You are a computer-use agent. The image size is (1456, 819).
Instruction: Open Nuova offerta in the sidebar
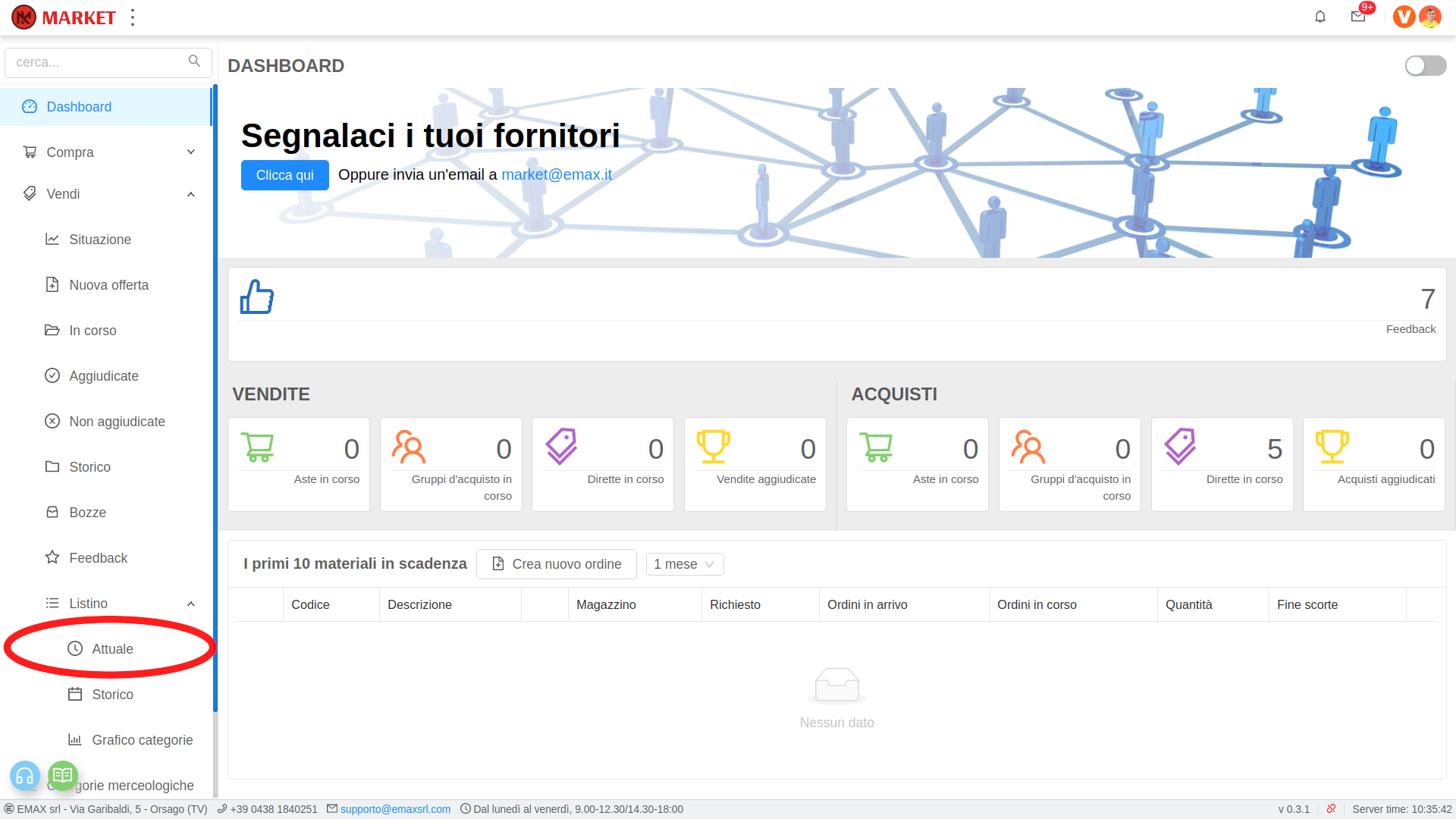(x=108, y=285)
